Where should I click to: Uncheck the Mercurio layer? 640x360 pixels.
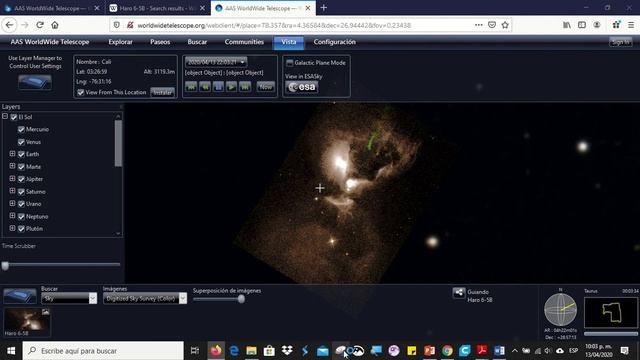(x=21, y=129)
